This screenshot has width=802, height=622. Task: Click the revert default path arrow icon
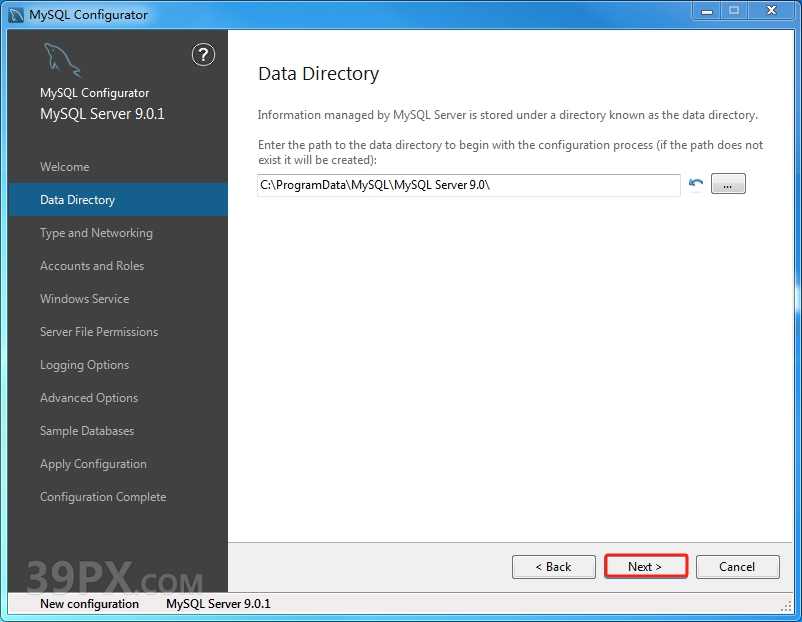point(696,184)
